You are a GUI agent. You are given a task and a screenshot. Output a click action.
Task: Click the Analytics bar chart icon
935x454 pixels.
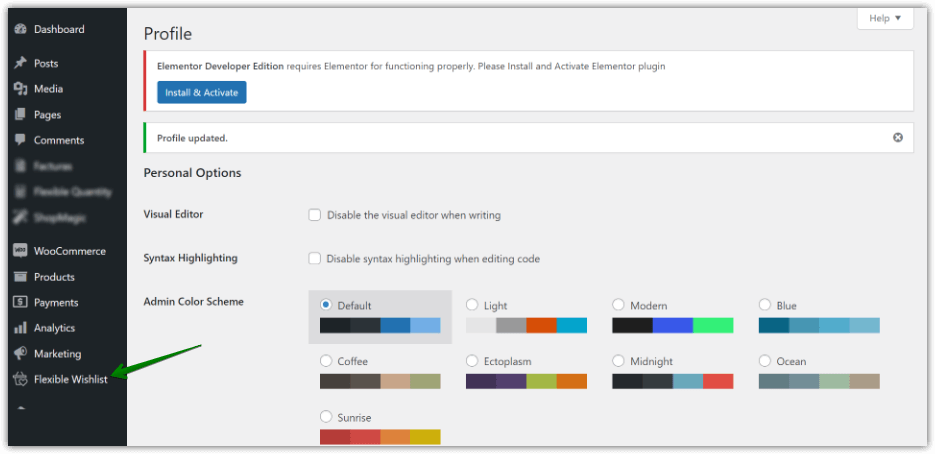click(x=20, y=328)
